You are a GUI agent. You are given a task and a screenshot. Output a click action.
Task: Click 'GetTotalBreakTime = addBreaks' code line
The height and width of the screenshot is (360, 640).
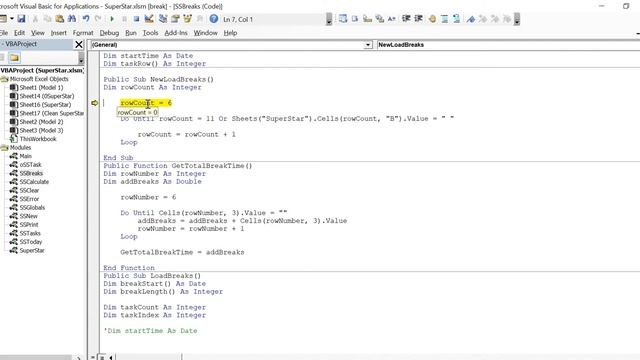coord(182,252)
